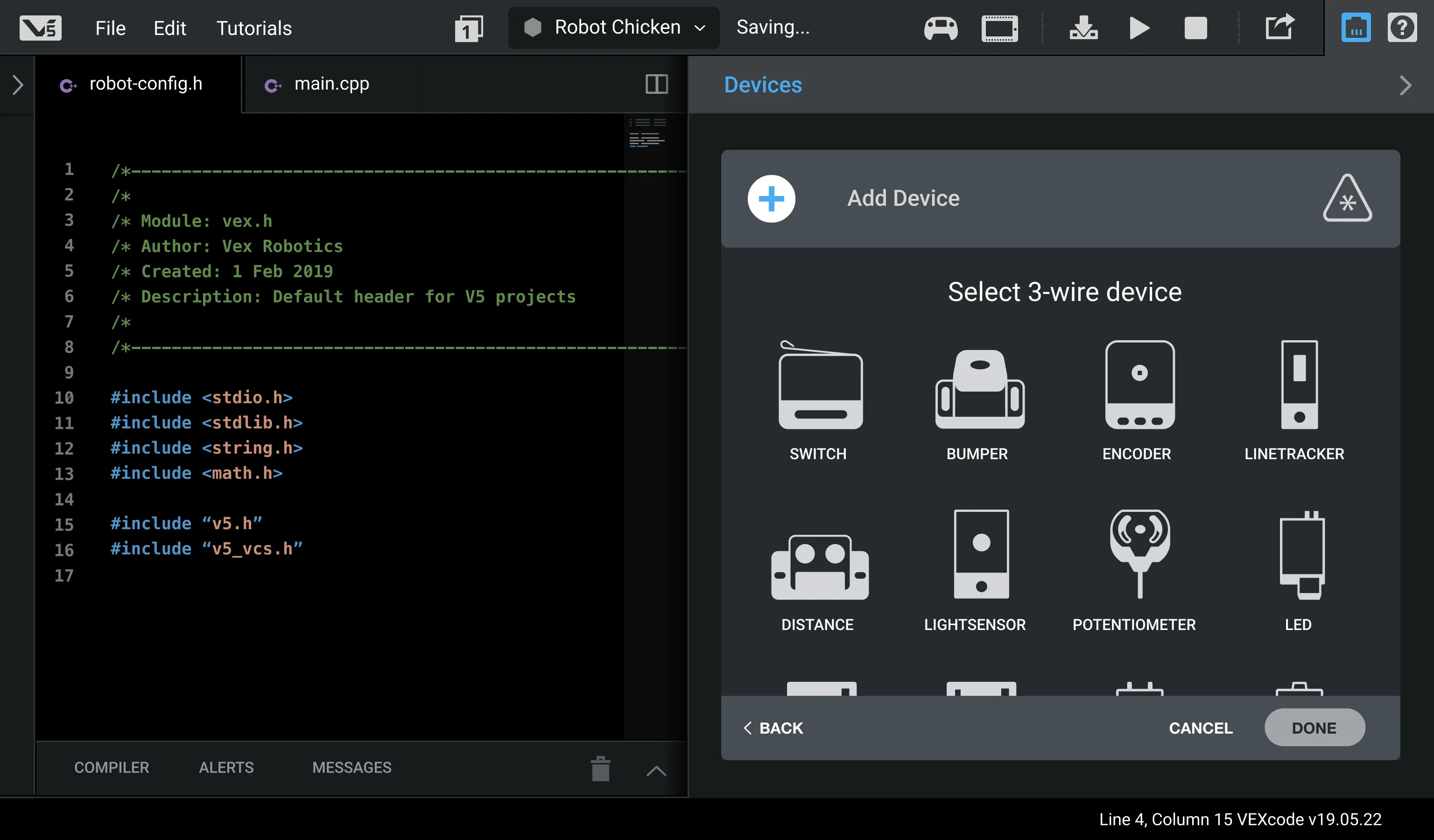Expand the output console with up chevron
The image size is (1434, 840).
point(656,770)
